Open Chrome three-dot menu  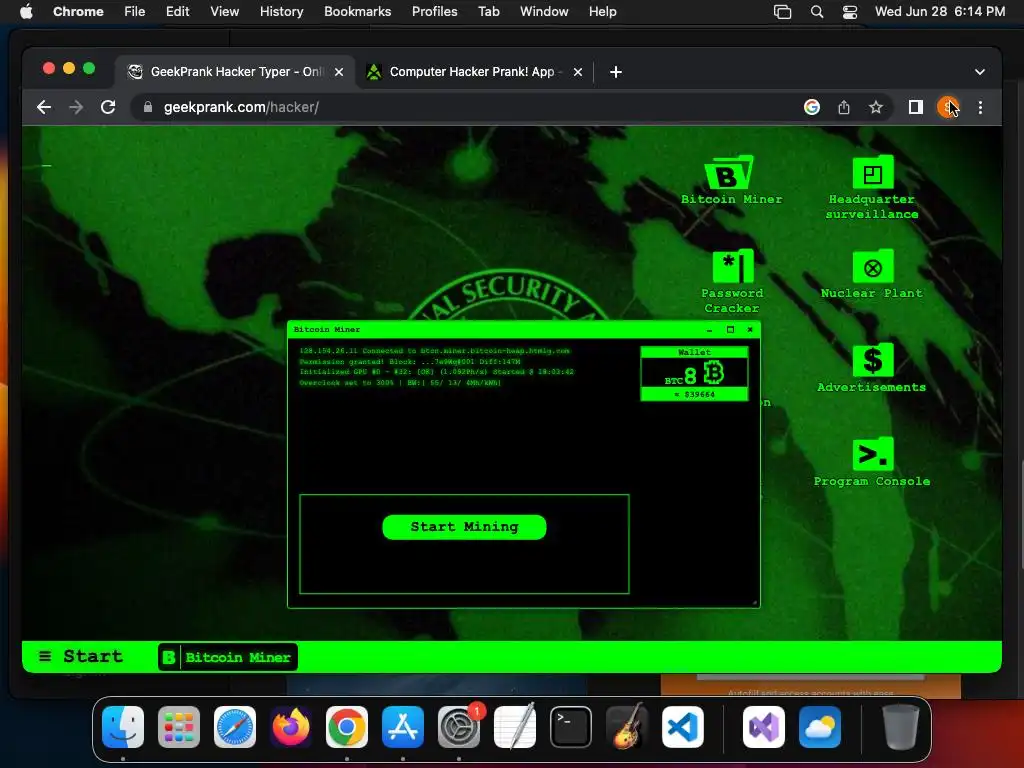pos(980,107)
